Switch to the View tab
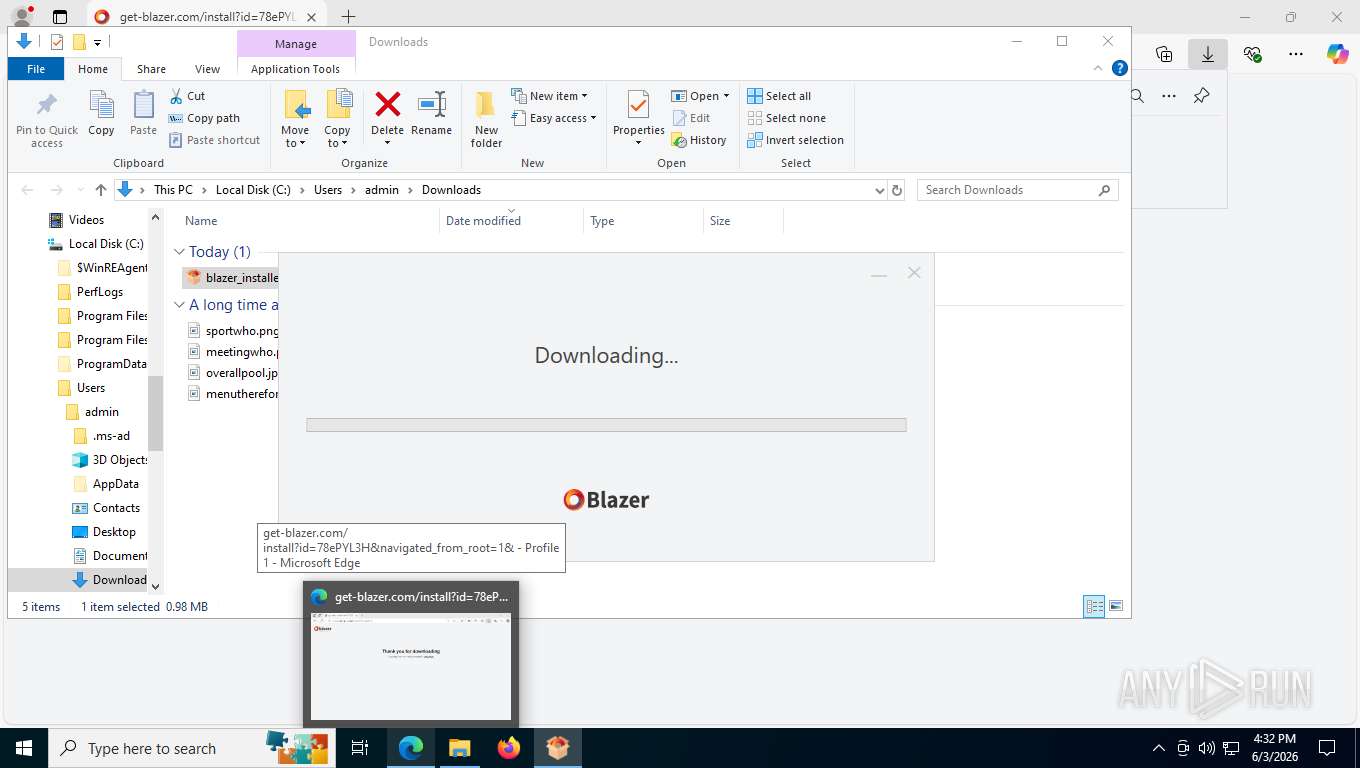The image size is (1360, 768). point(207,69)
